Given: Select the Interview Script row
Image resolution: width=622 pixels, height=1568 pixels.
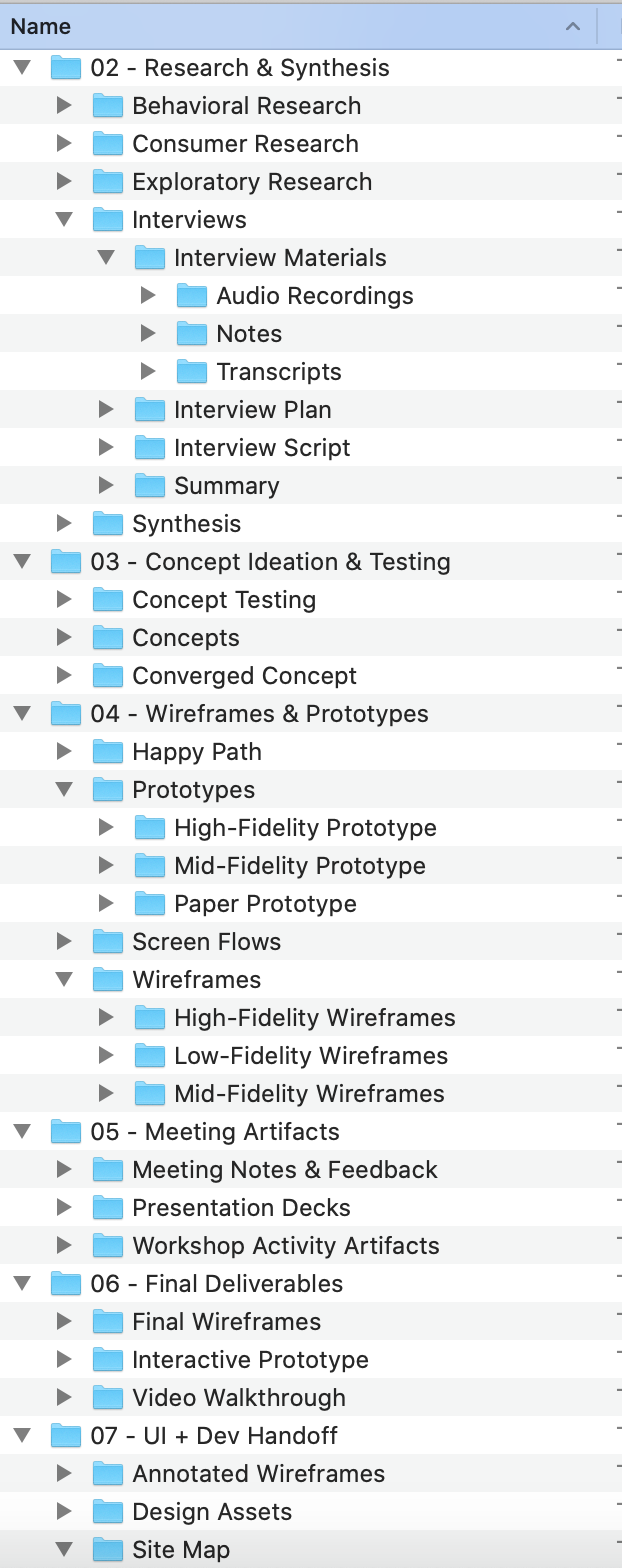Looking at the screenshot, I should click(311, 448).
